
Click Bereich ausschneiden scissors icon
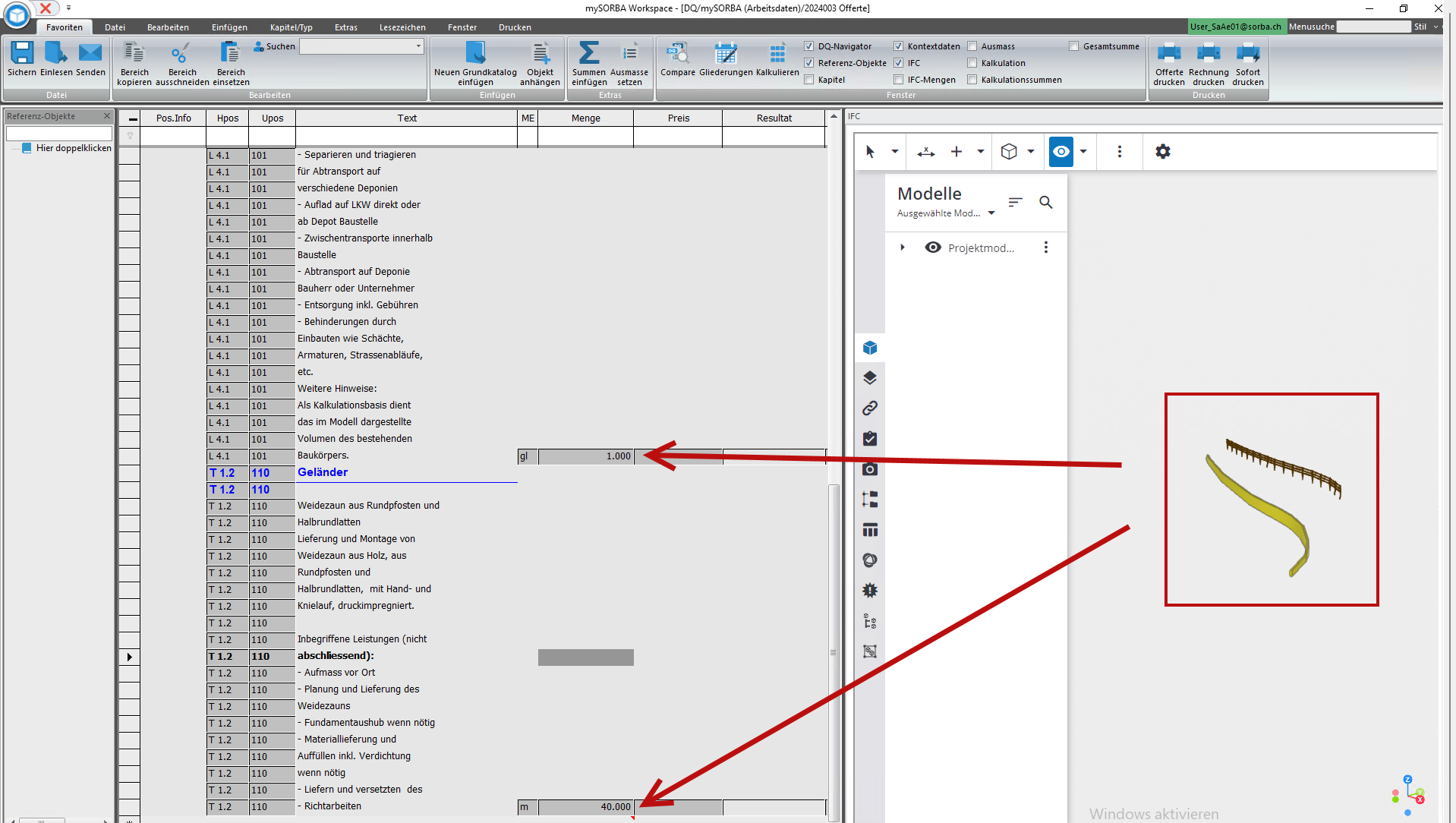(181, 53)
